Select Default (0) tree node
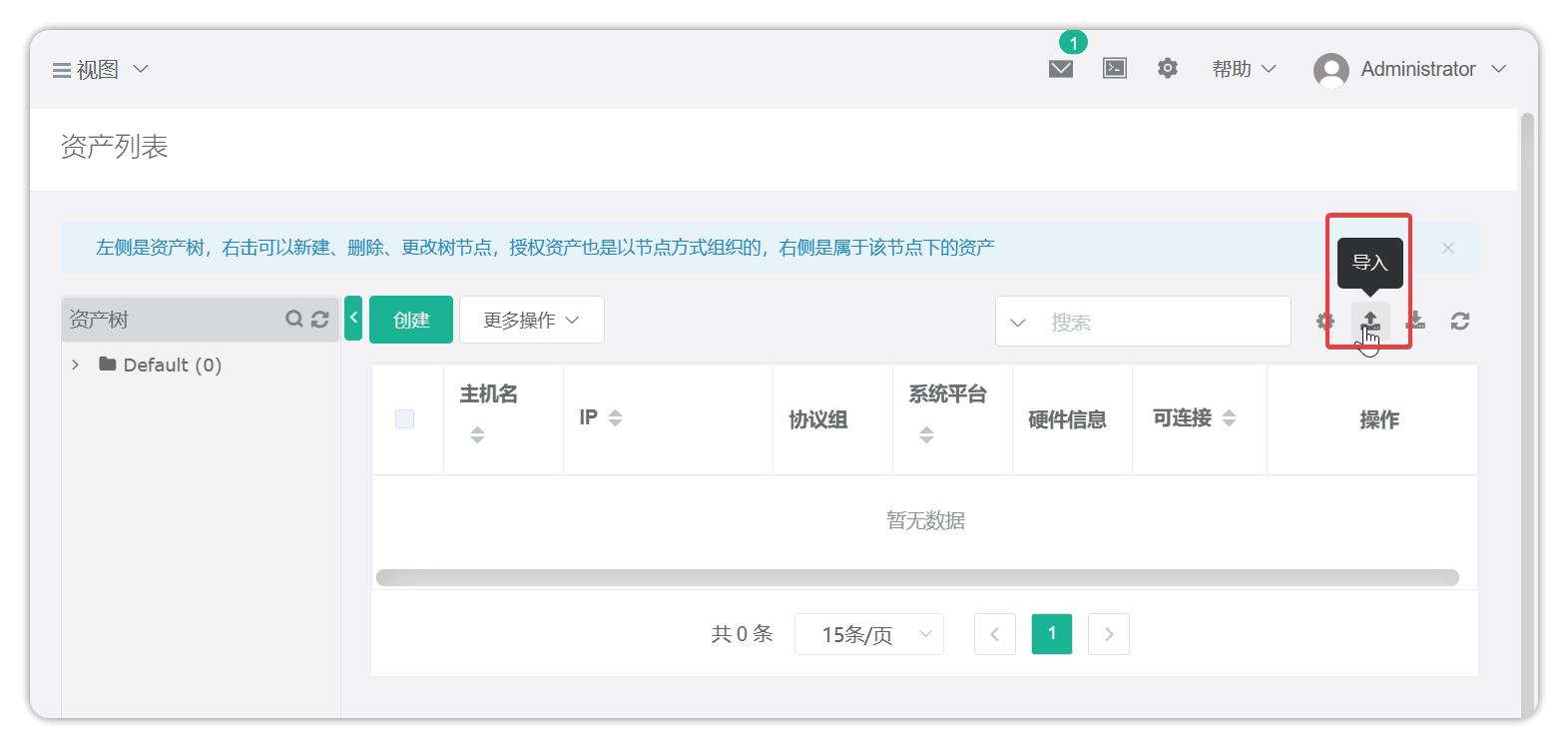Image resolution: width=1568 pixels, height=738 pixels. tap(172, 365)
